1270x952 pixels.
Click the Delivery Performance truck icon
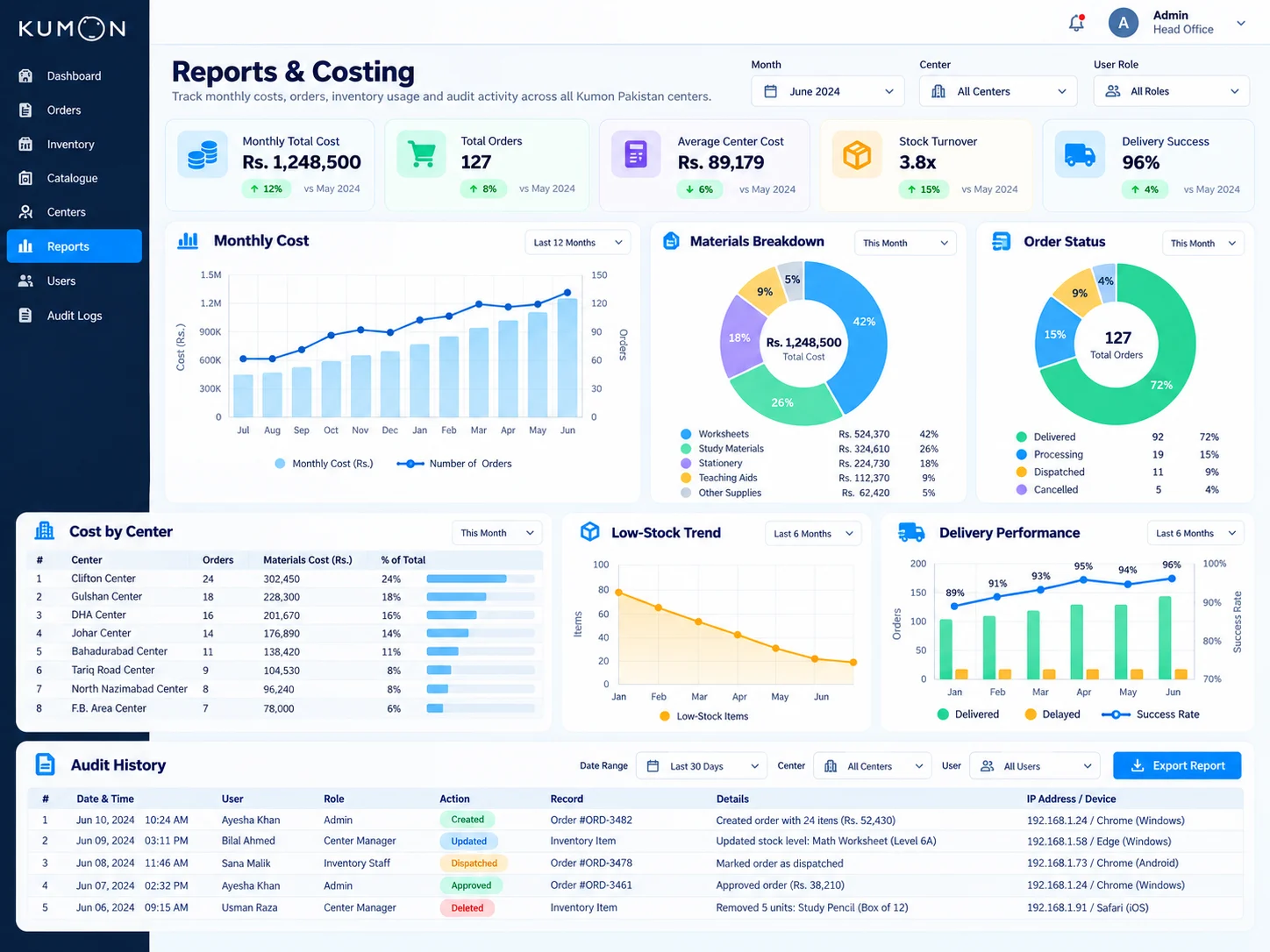click(912, 532)
